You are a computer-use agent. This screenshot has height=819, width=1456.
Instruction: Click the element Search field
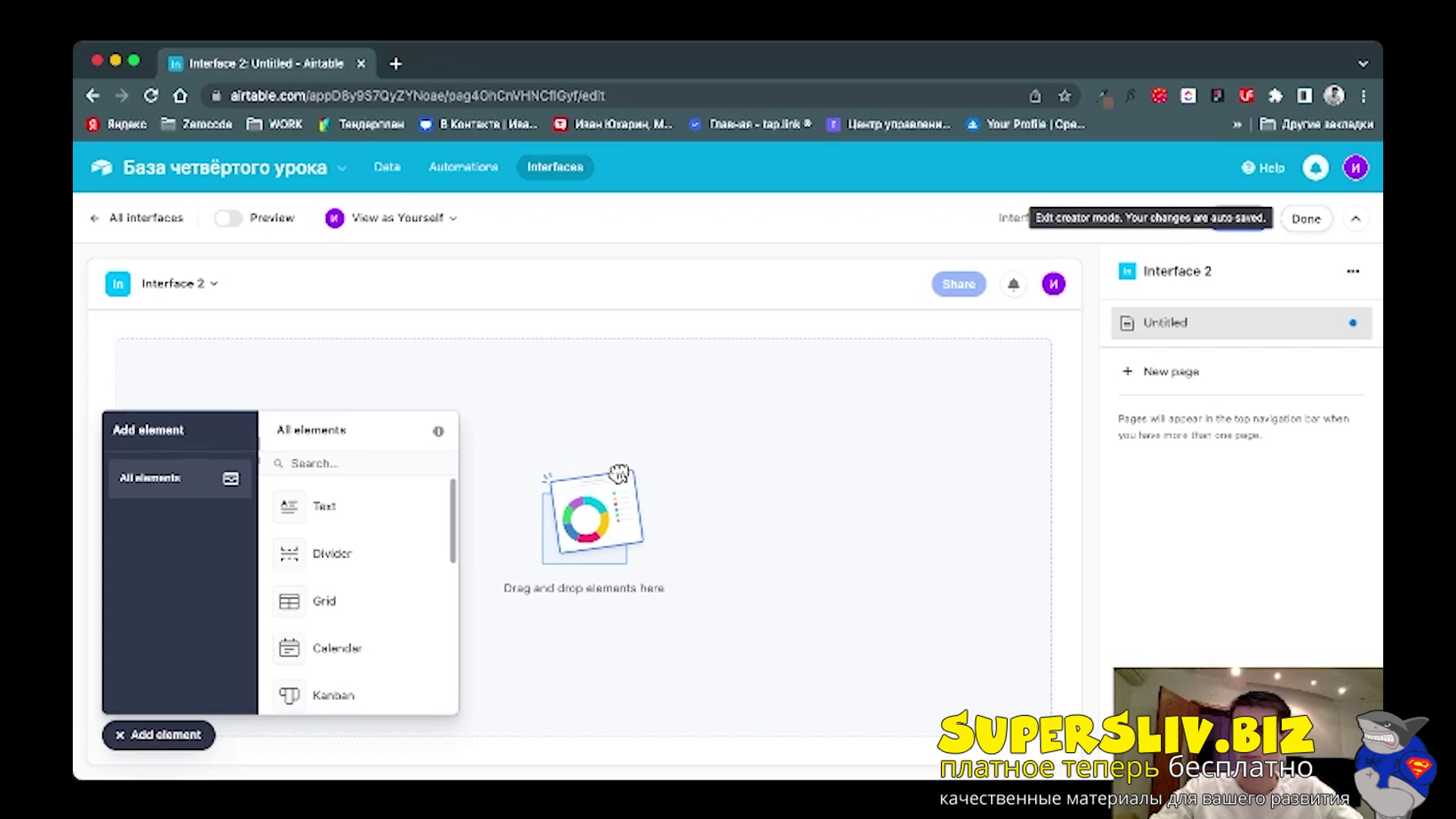[359, 463]
